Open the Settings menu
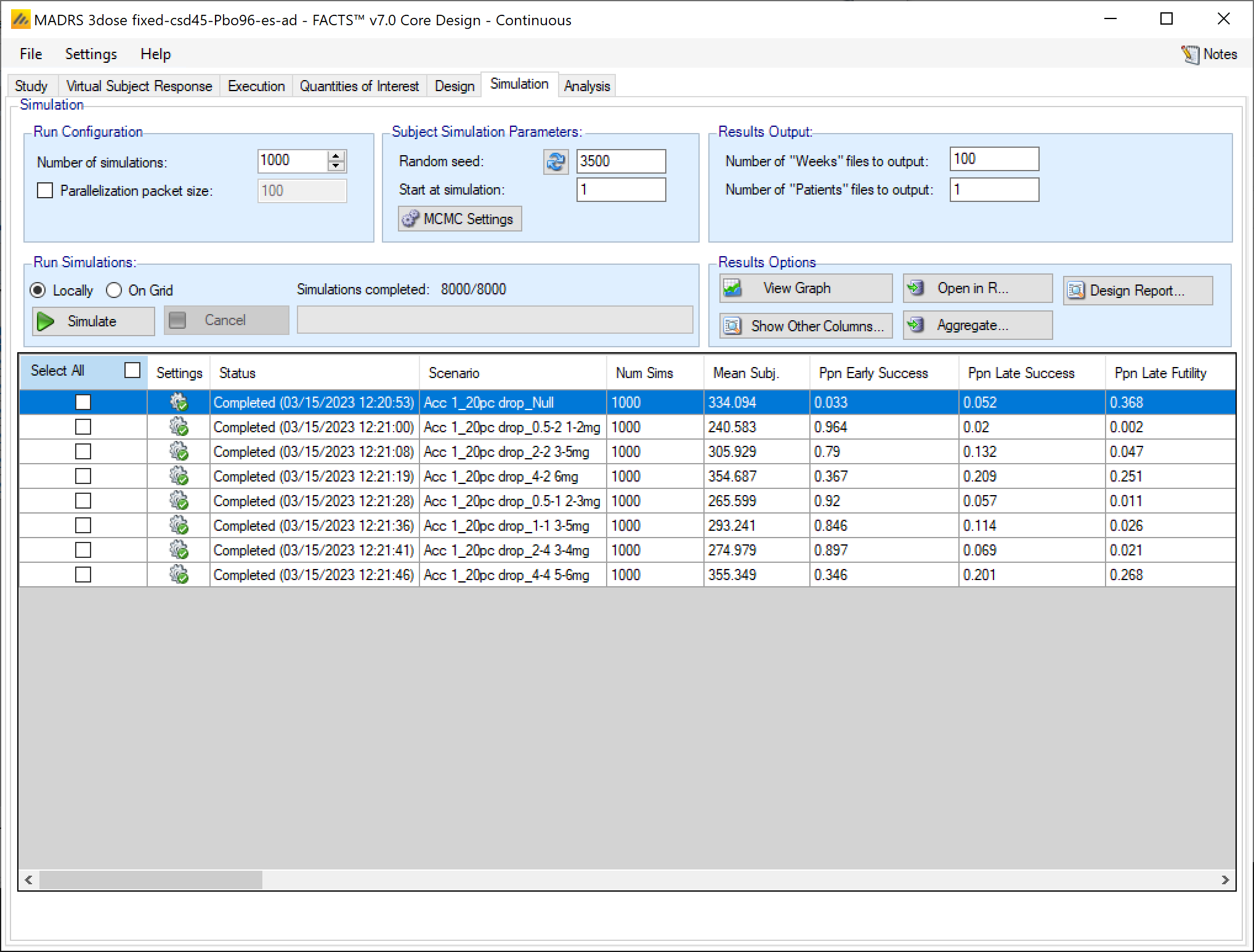 [x=91, y=54]
